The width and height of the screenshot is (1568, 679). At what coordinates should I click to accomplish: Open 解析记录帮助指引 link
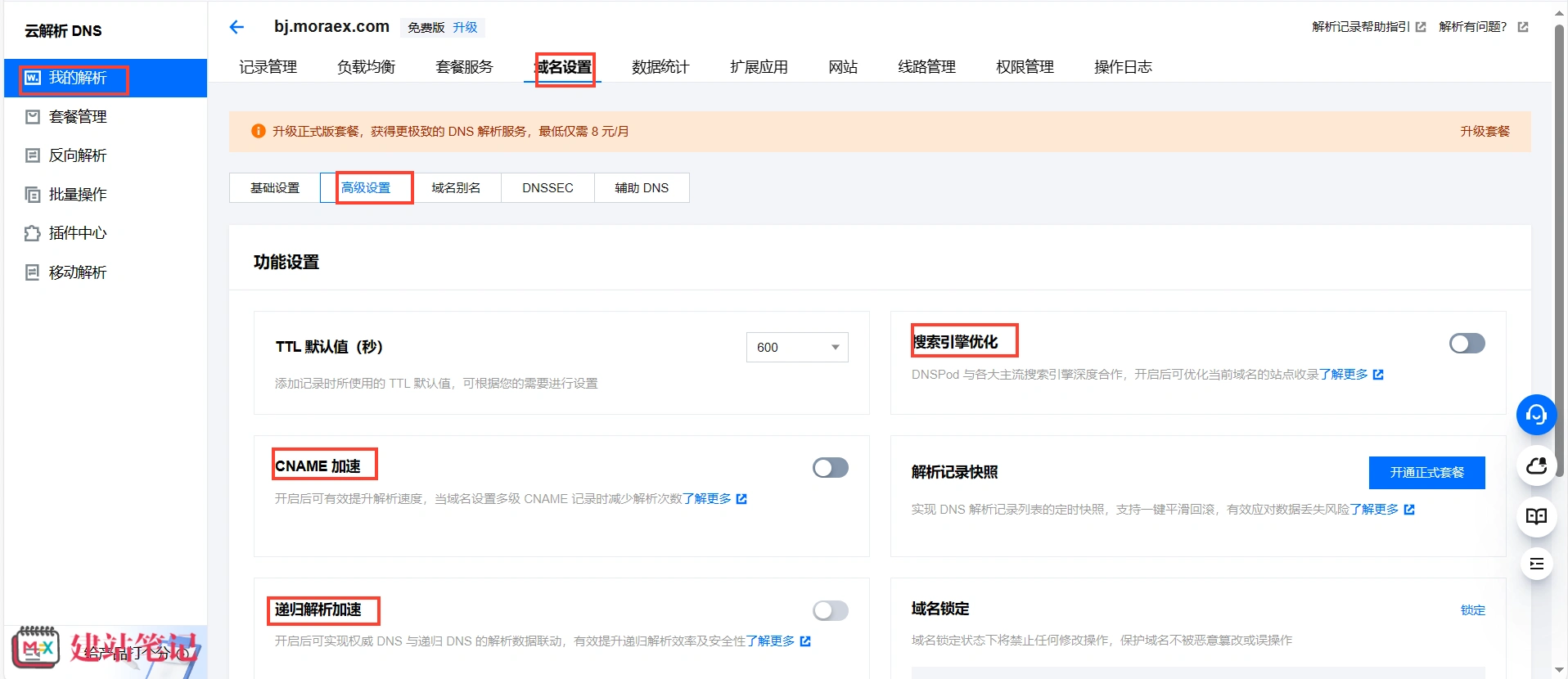(1361, 27)
